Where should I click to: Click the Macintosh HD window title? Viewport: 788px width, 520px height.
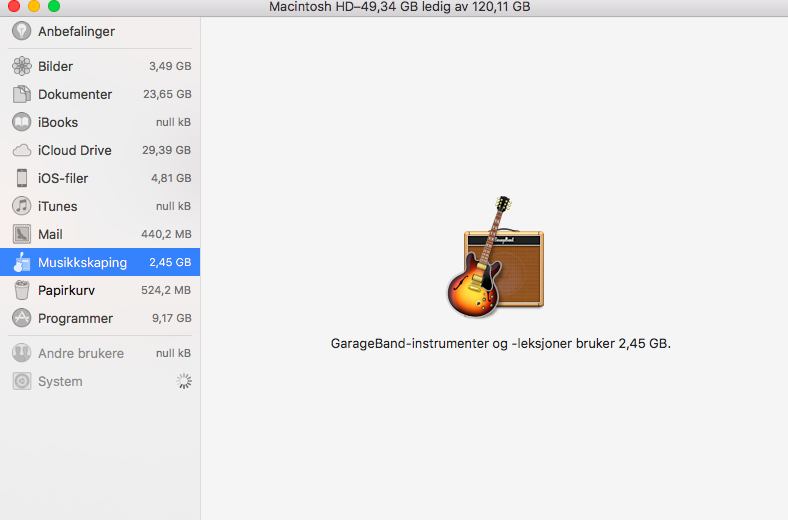[400, 7]
